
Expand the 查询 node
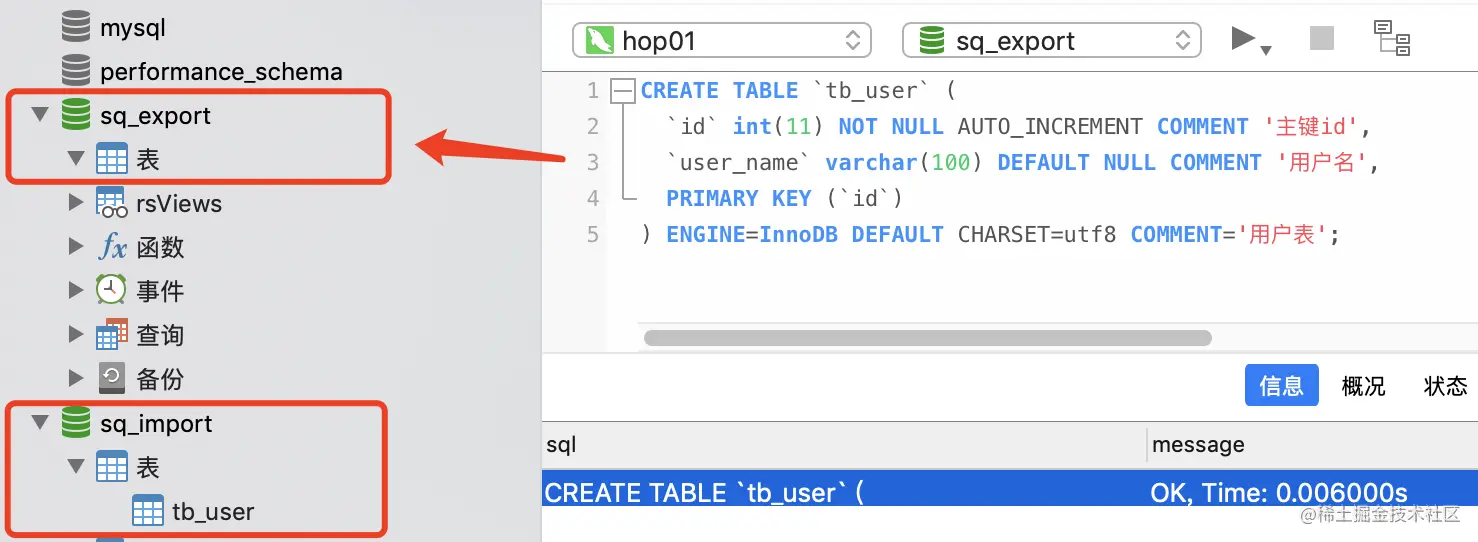(x=76, y=335)
